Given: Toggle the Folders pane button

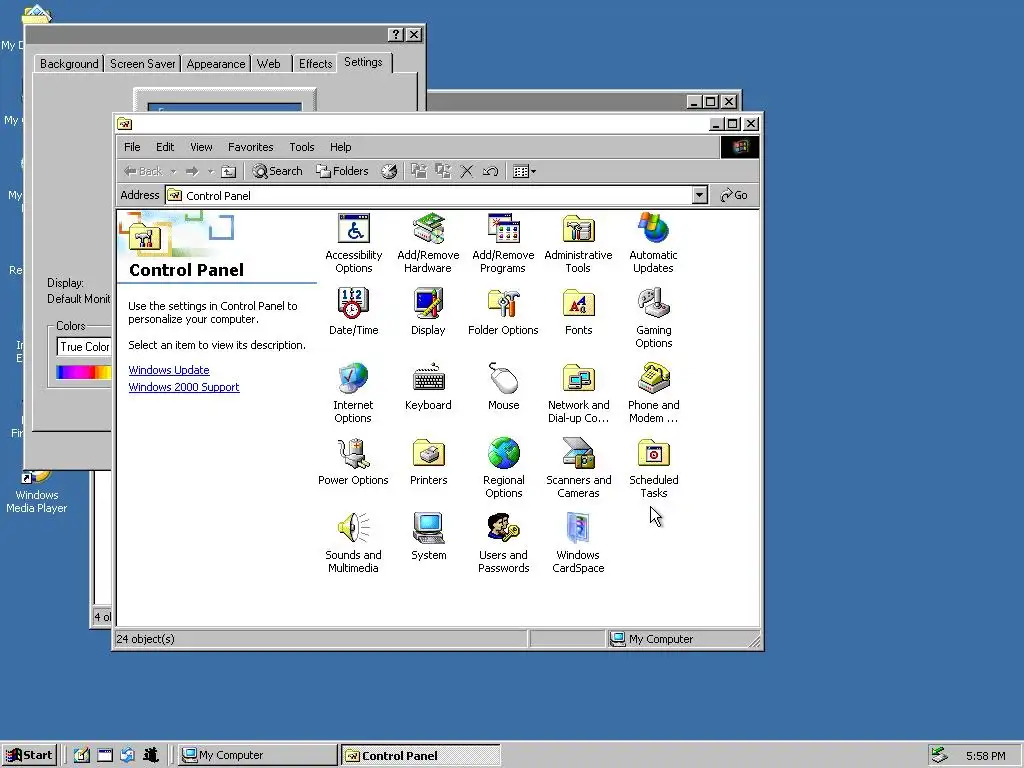Looking at the screenshot, I should (342, 171).
